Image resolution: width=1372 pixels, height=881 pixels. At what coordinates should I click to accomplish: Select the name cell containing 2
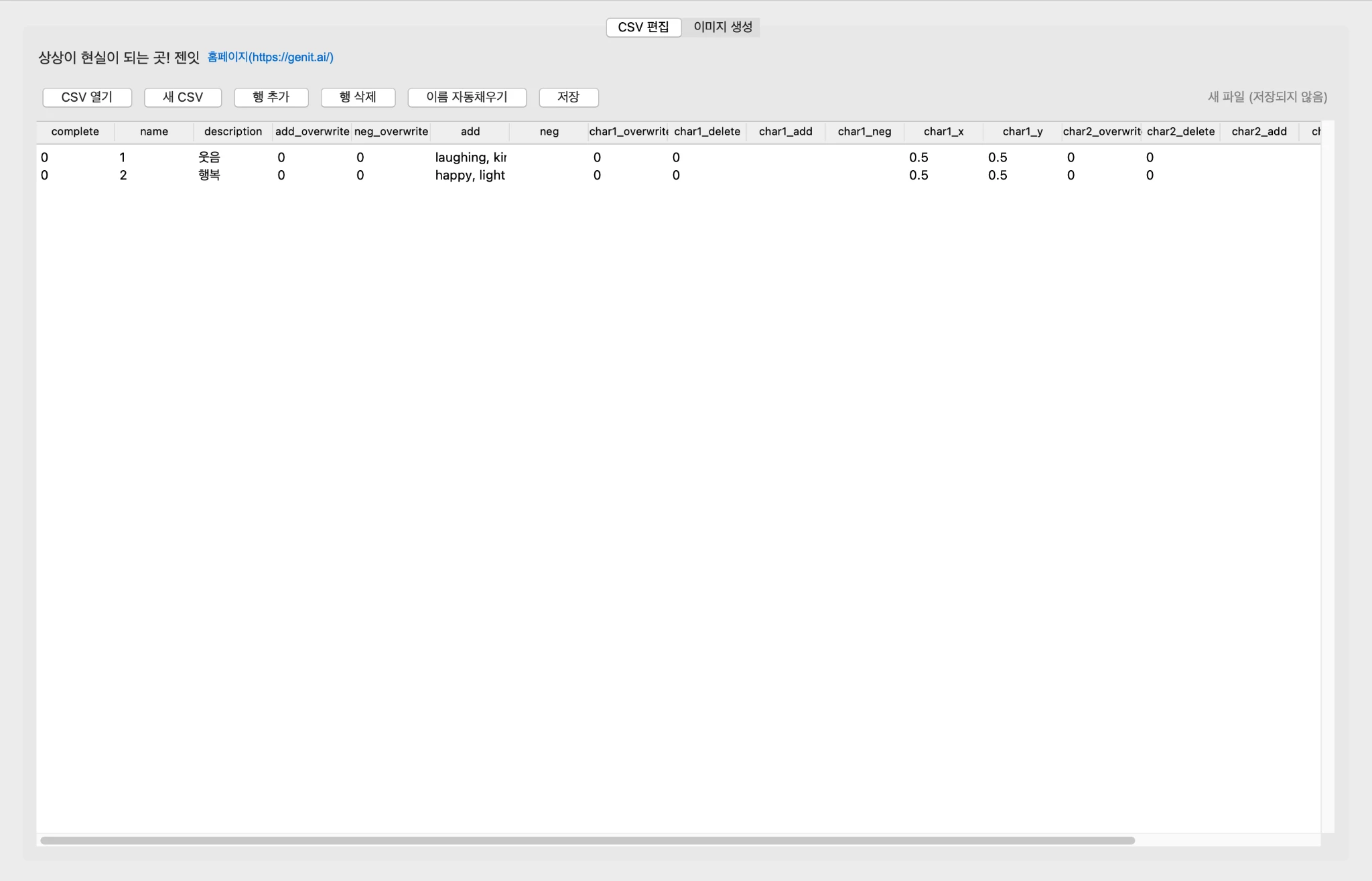(123, 175)
